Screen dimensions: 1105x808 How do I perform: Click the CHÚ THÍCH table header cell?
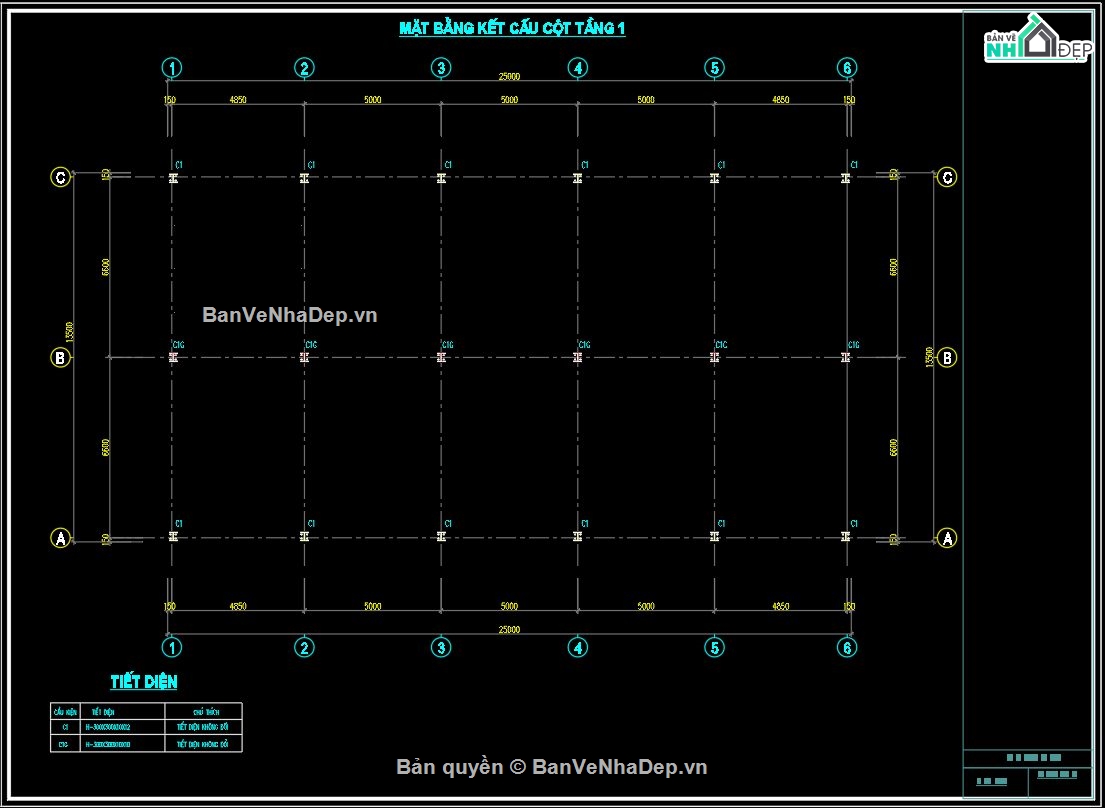(203, 711)
